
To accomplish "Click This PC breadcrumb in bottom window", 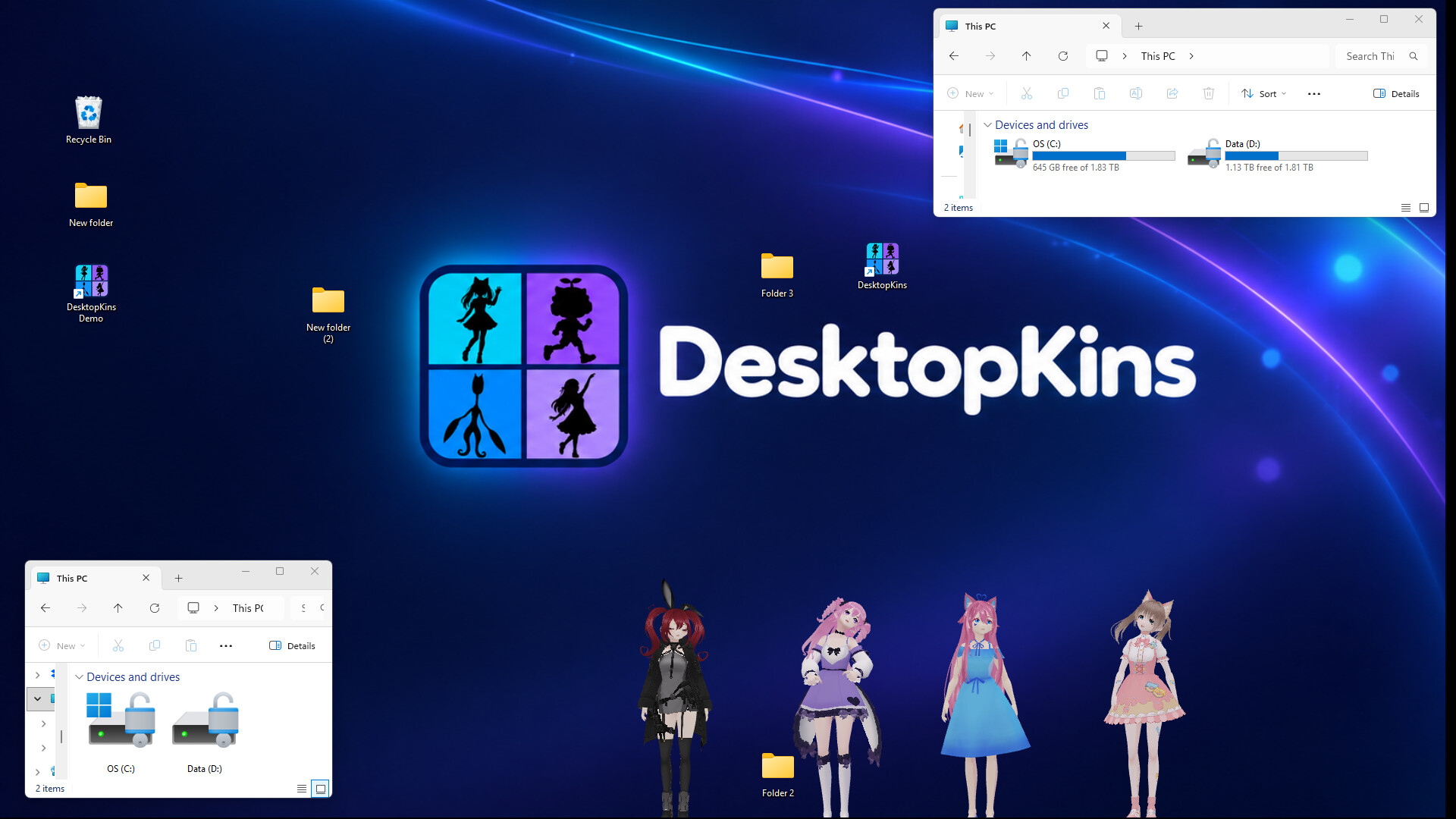I will point(248,608).
